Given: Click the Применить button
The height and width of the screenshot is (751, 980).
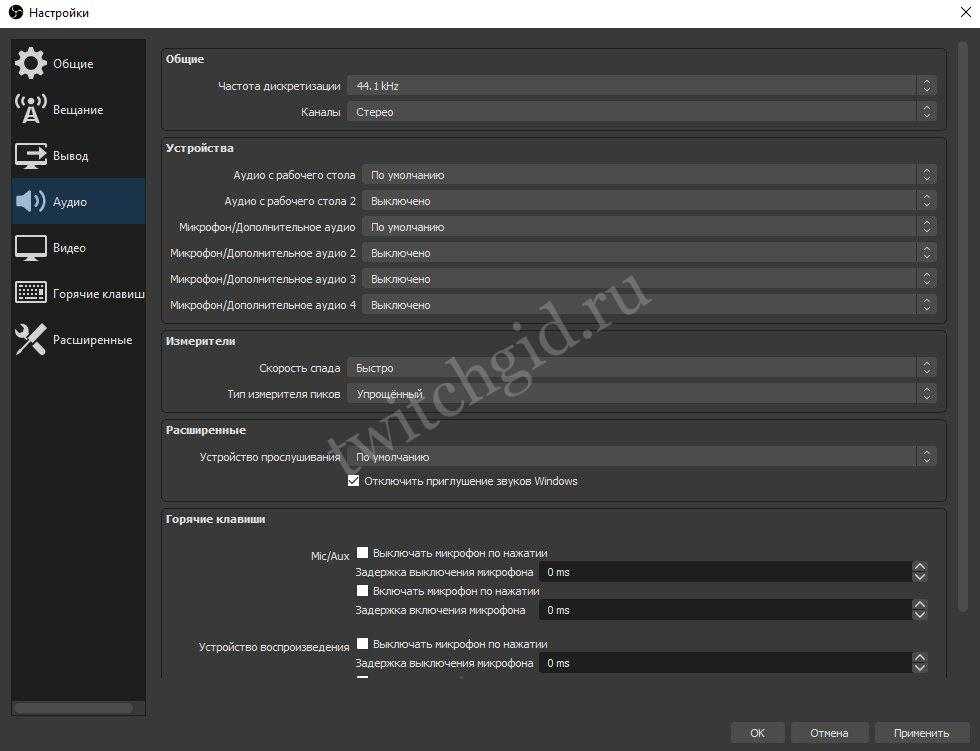Looking at the screenshot, I should 921,733.
